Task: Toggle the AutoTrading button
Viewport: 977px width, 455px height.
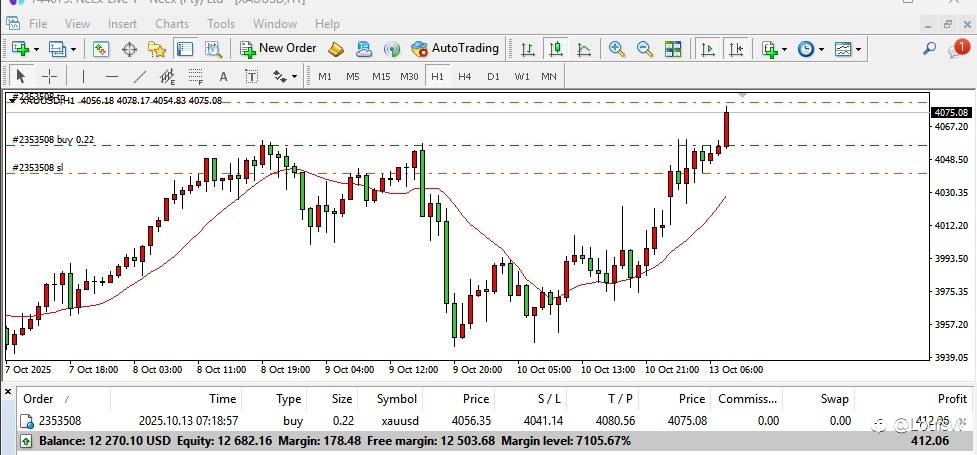Action: (455, 48)
